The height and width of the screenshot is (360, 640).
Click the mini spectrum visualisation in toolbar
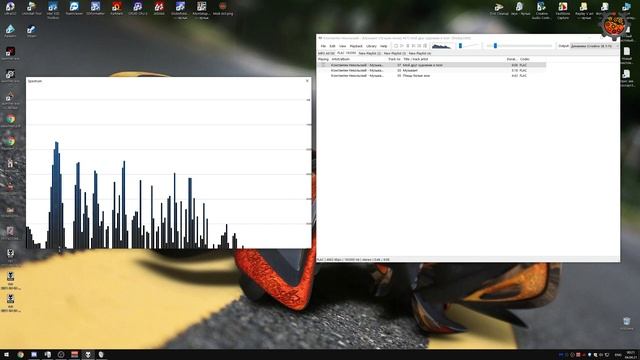[x=441, y=46]
